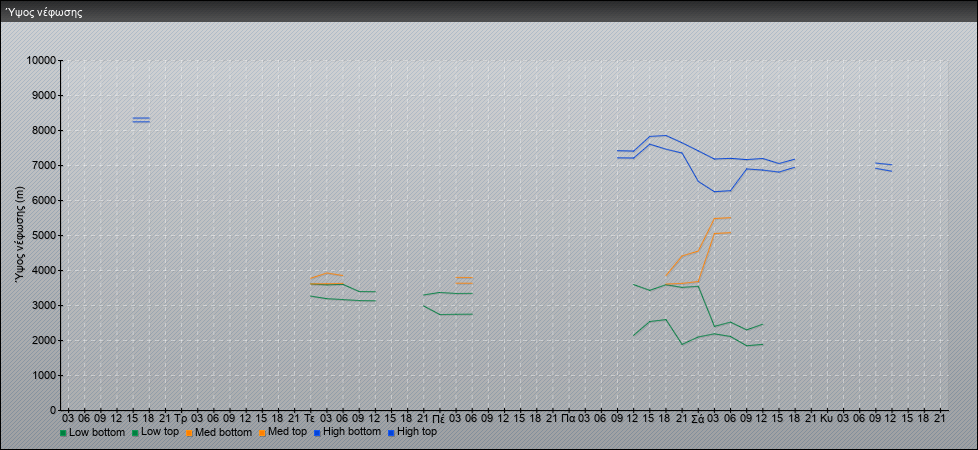
Task: Toggle the Med top legend label
Action: (288, 432)
